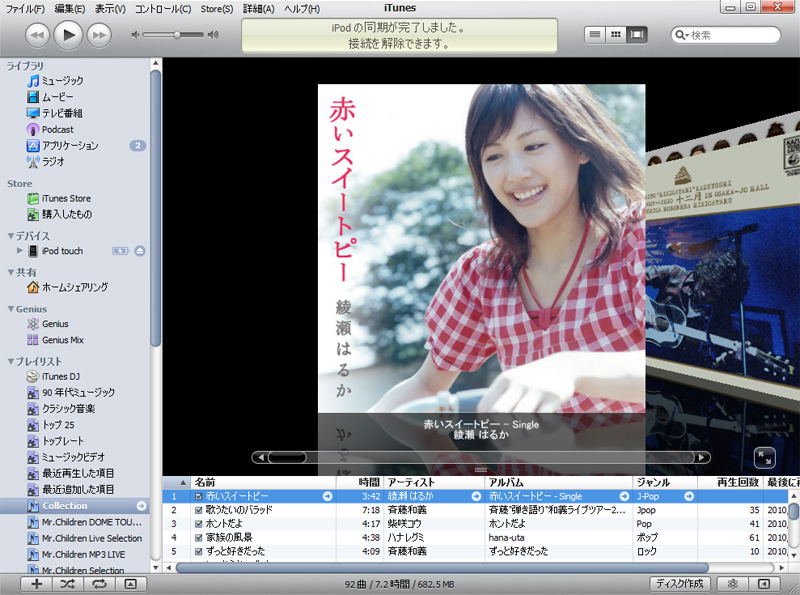Click the ディスク作成 burn disc button
Image resolution: width=800 pixels, height=595 pixels.
tap(679, 584)
